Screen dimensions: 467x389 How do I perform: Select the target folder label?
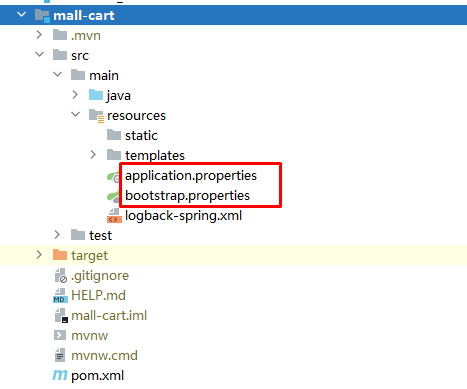[x=89, y=256]
